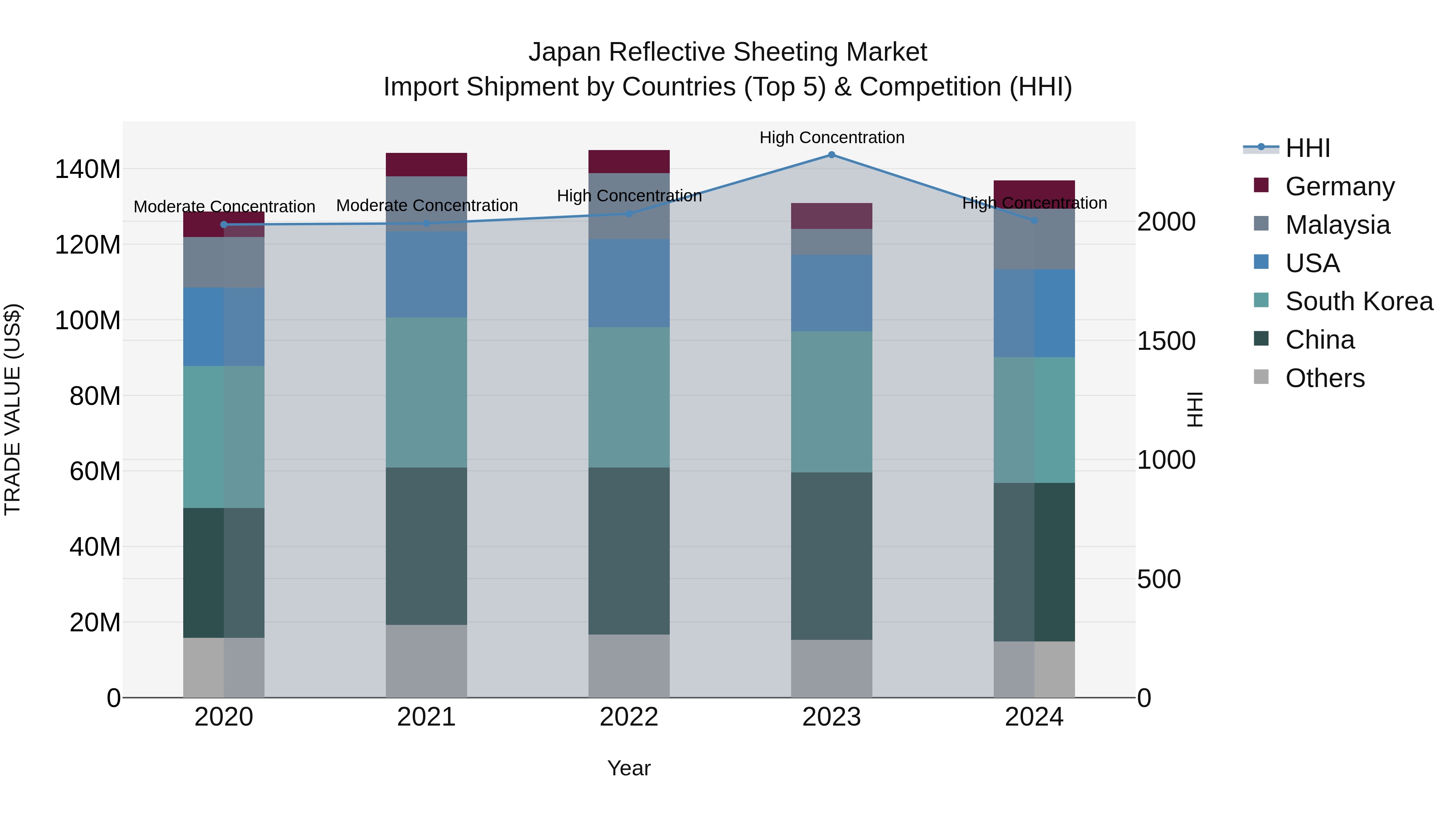Image resolution: width=1456 pixels, height=819 pixels.
Task: Select the 2023 HHI peak data point
Action: [832, 155]
